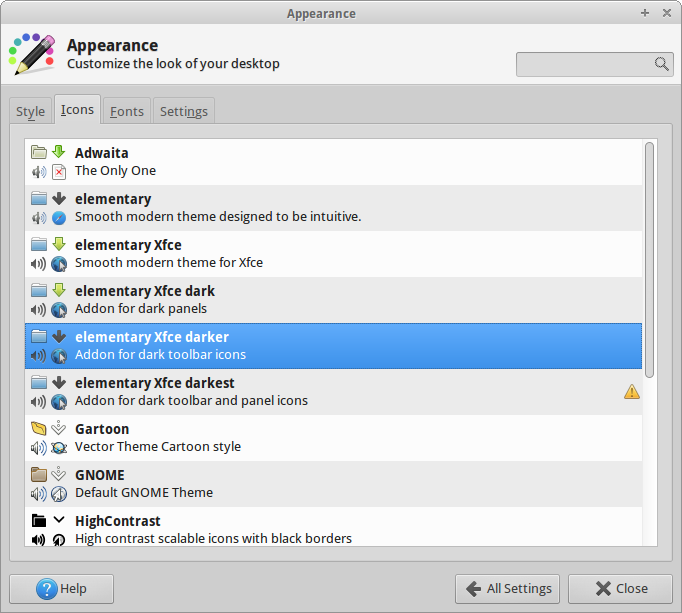Click the Adwaita red X document icon
This screenshot has width=682, height=613.
(x=59, y=172)
